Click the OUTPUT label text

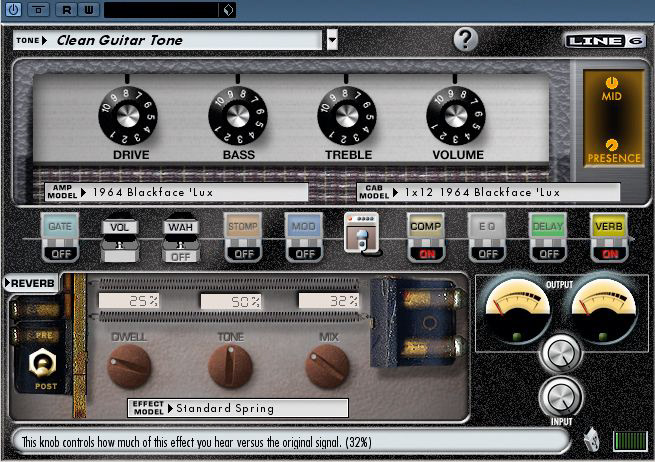(559, 284)
